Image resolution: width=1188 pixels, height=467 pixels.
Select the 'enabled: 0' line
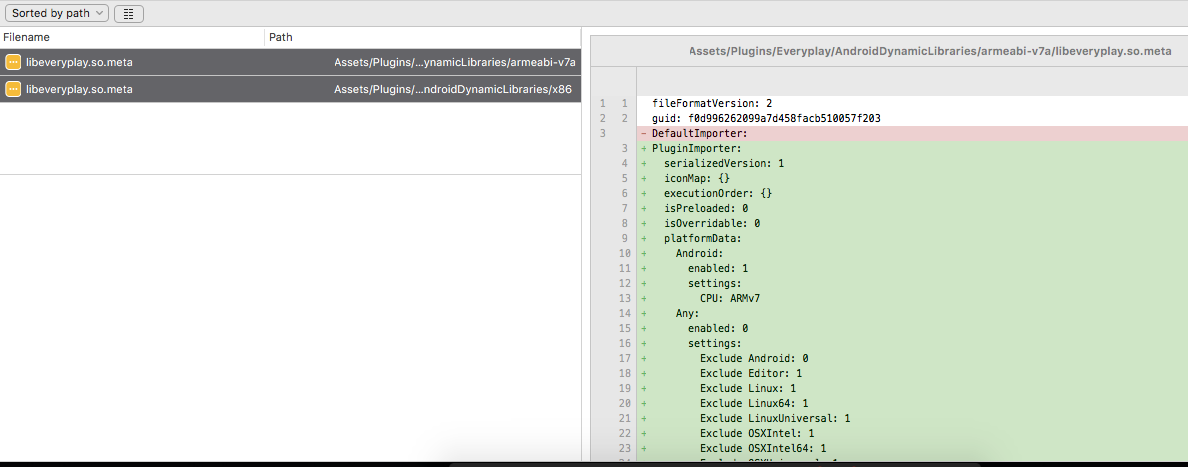point(912,328)
